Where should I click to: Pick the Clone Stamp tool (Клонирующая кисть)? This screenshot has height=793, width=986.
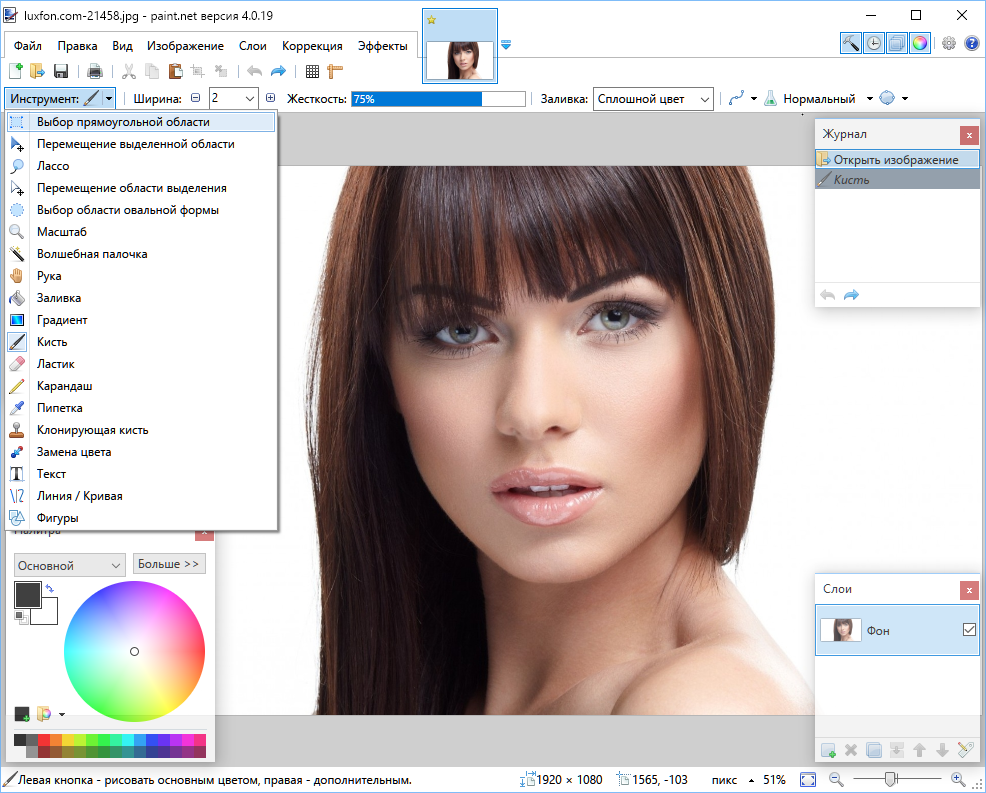(92, 430)
